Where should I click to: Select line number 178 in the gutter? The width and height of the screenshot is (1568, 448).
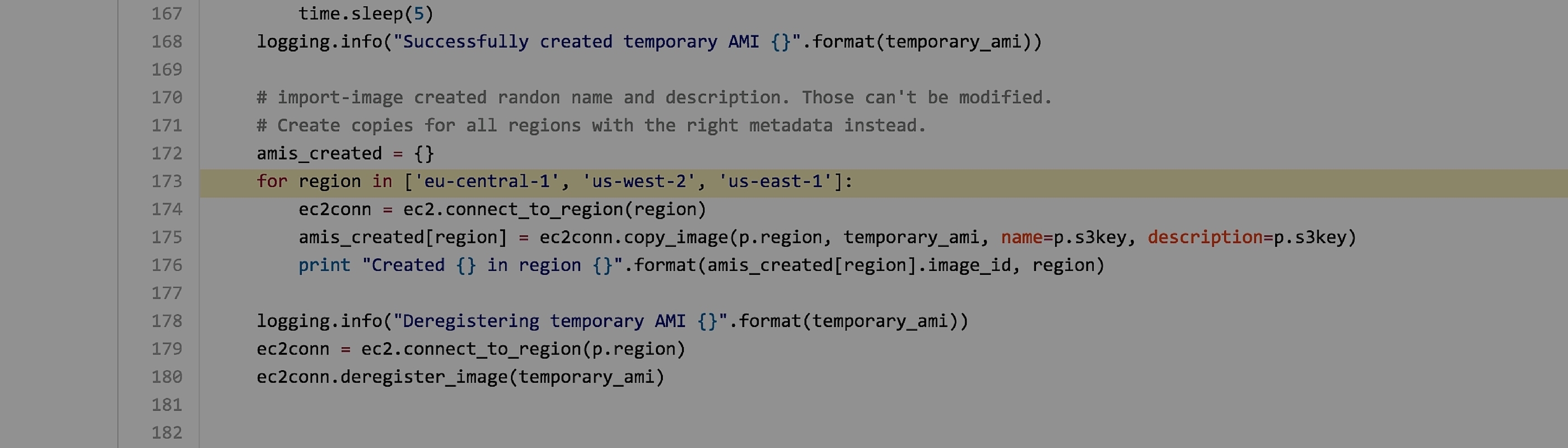click(x=167, y=321)
